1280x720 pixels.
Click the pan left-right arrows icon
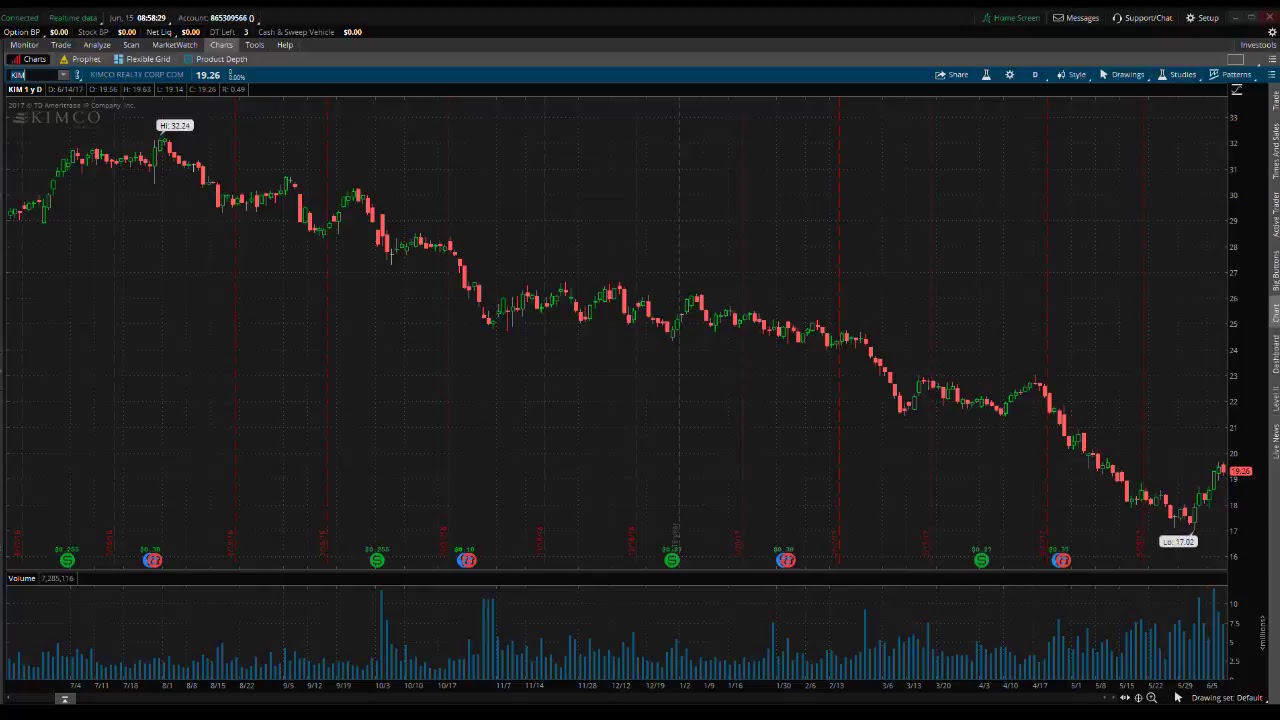tap(1125, 698)
